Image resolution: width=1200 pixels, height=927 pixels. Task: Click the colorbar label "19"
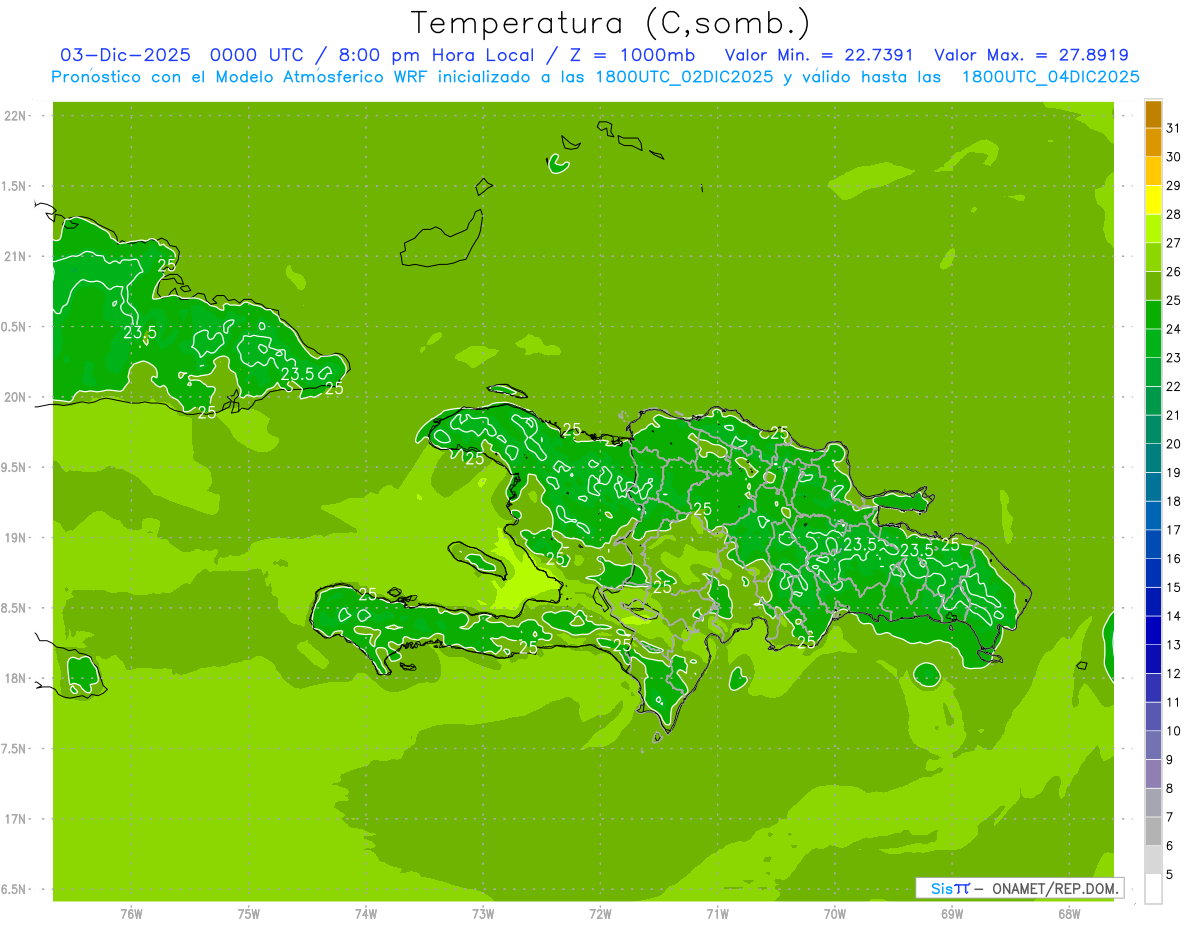coord(1174,472)
